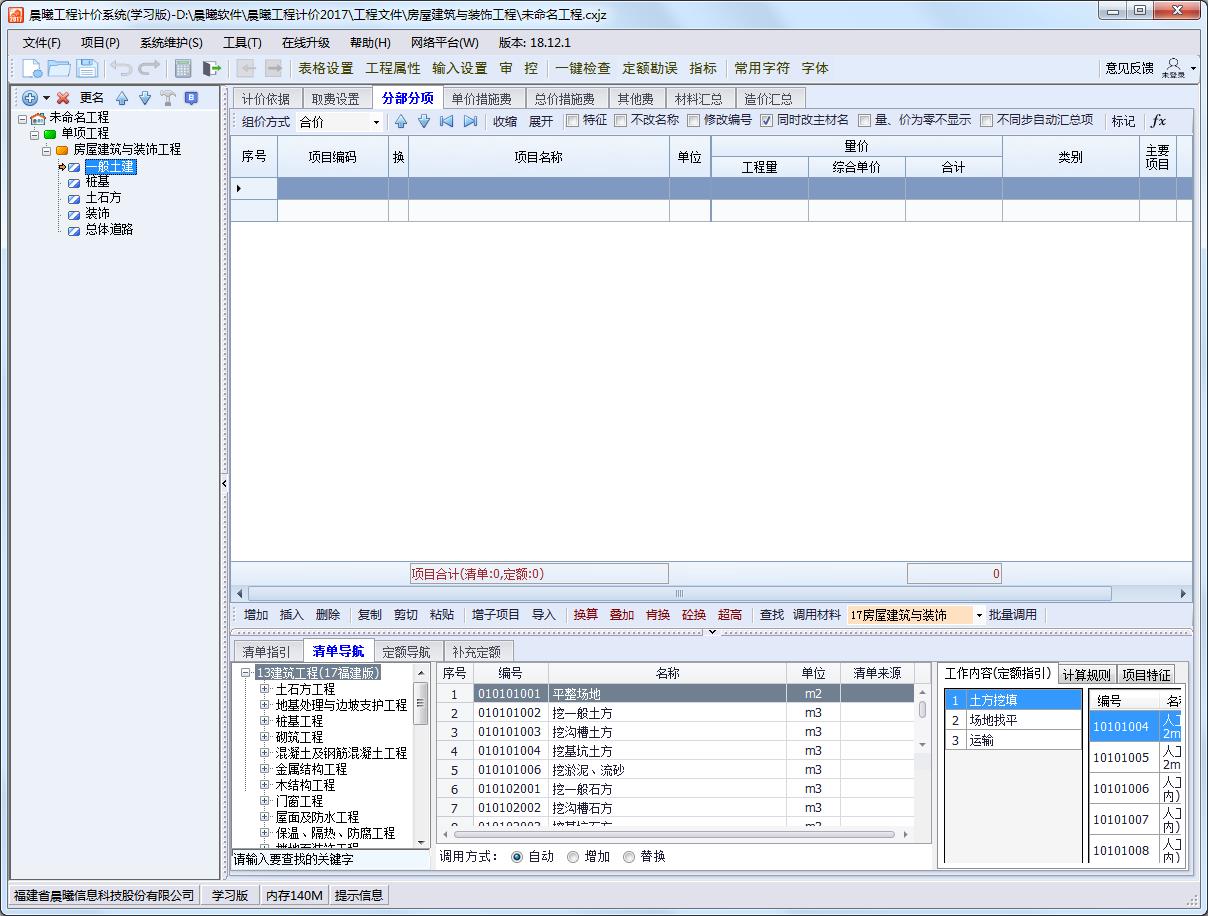Image resolution: width=1208 pixels, height=916 pixels.
Task: Click the open folder icon
Action: coord(59,68)
